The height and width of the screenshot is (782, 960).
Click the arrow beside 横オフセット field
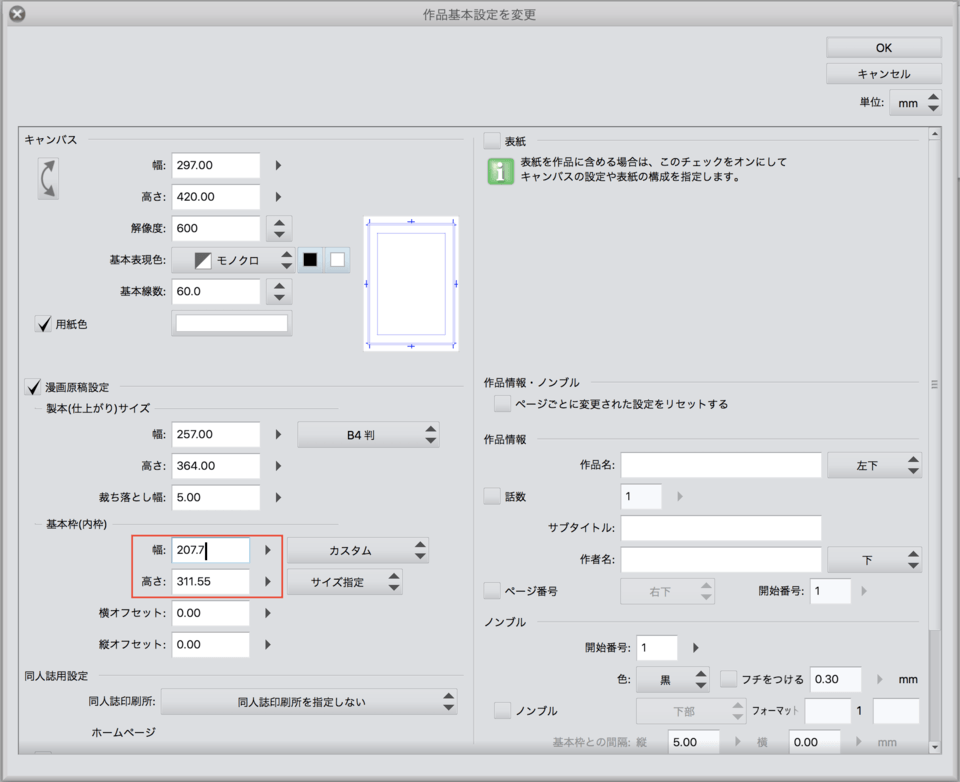pyautogui.click(x=267, y=613)
